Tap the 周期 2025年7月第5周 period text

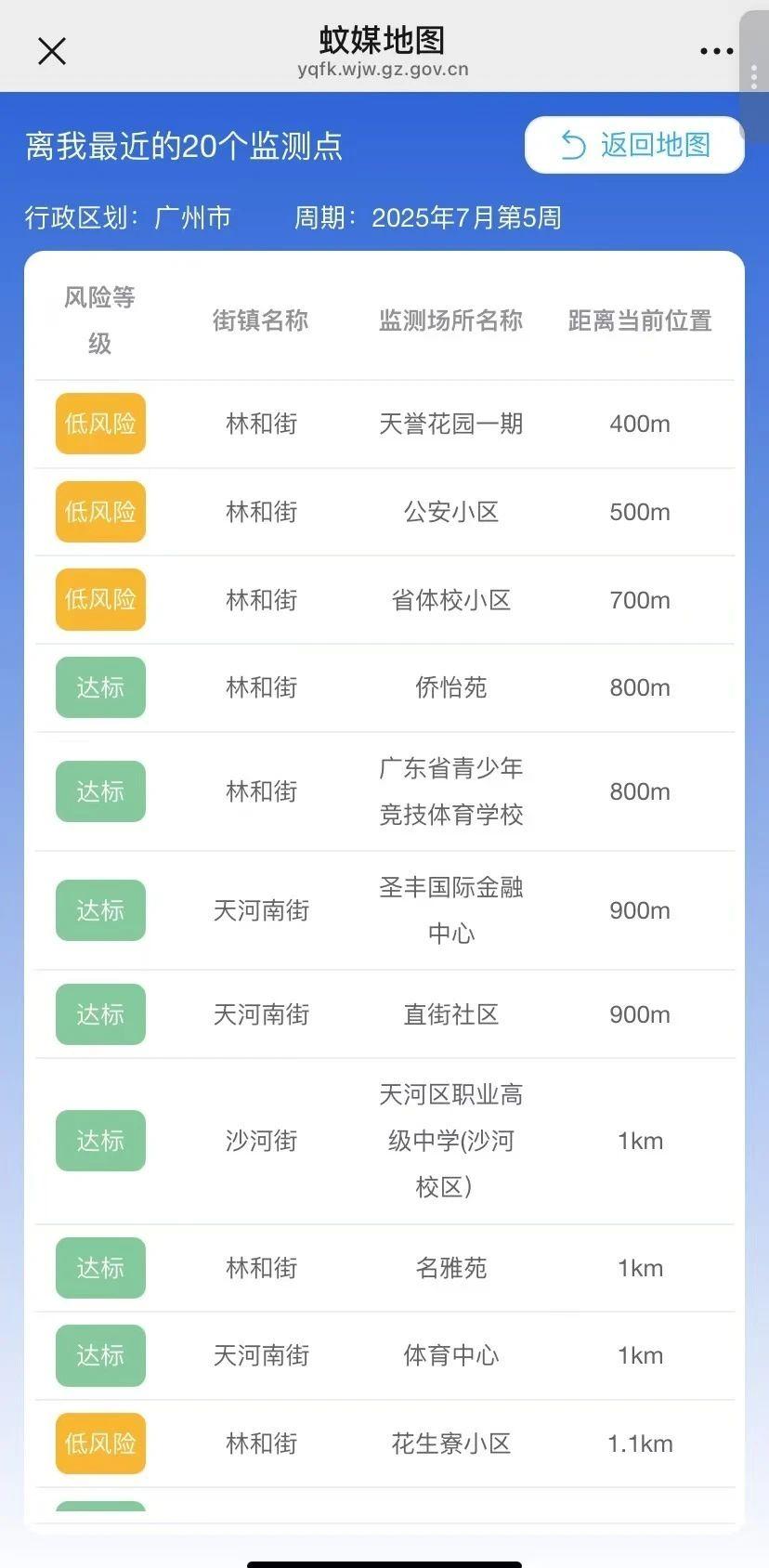tap(428, 217)
